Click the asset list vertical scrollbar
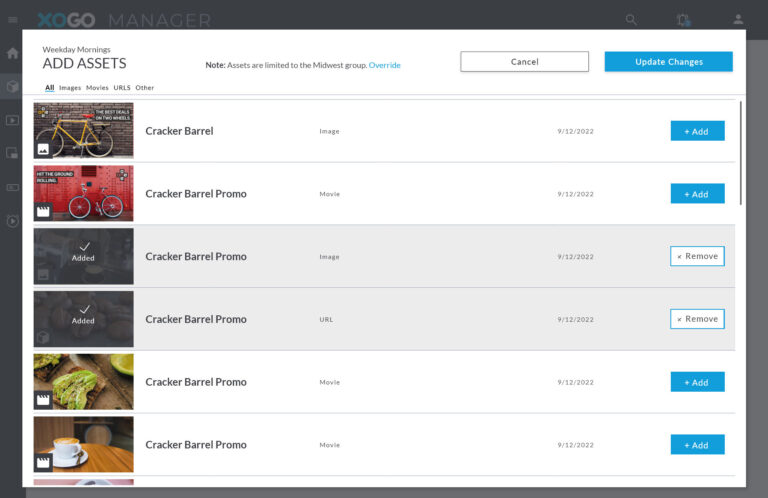 pos(741,153)
